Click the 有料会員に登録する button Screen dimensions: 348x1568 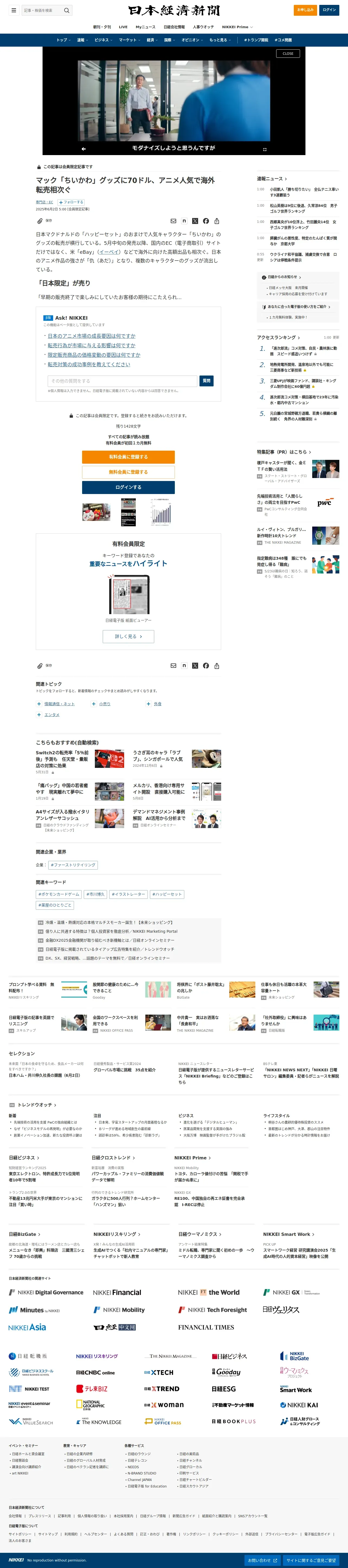128,457
